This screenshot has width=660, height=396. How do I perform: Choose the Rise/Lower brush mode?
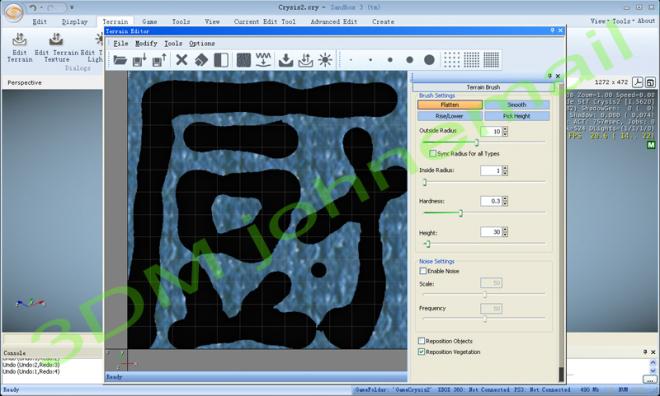[450, 116]
